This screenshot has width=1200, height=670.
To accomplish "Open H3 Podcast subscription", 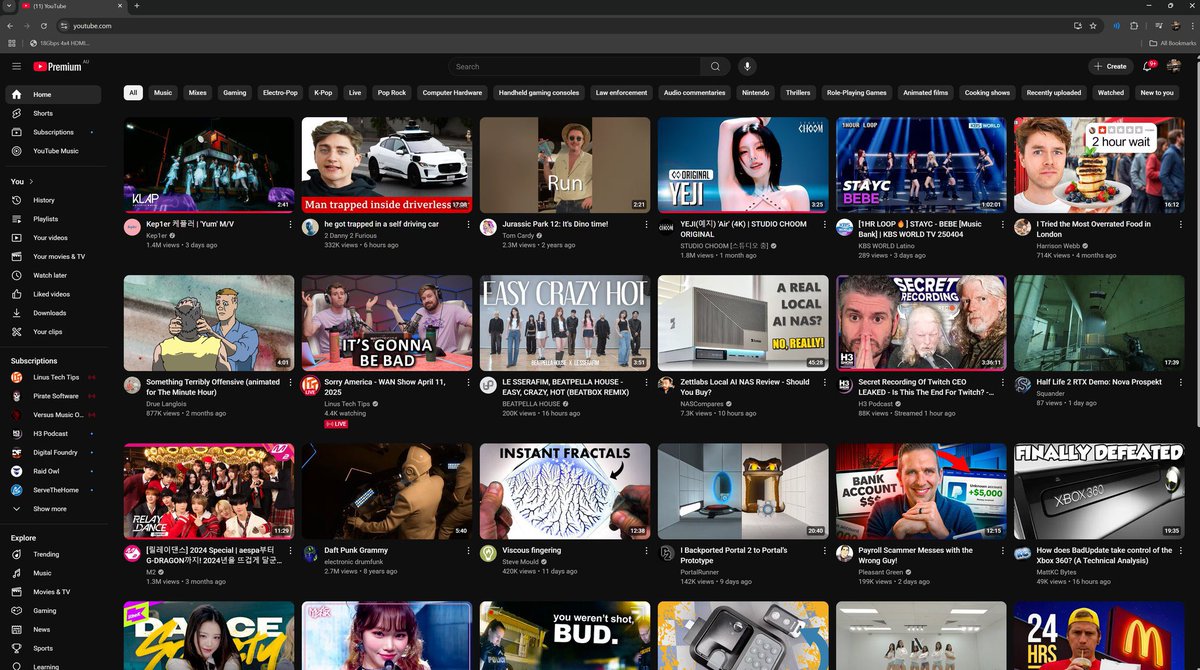I will 52,434.
